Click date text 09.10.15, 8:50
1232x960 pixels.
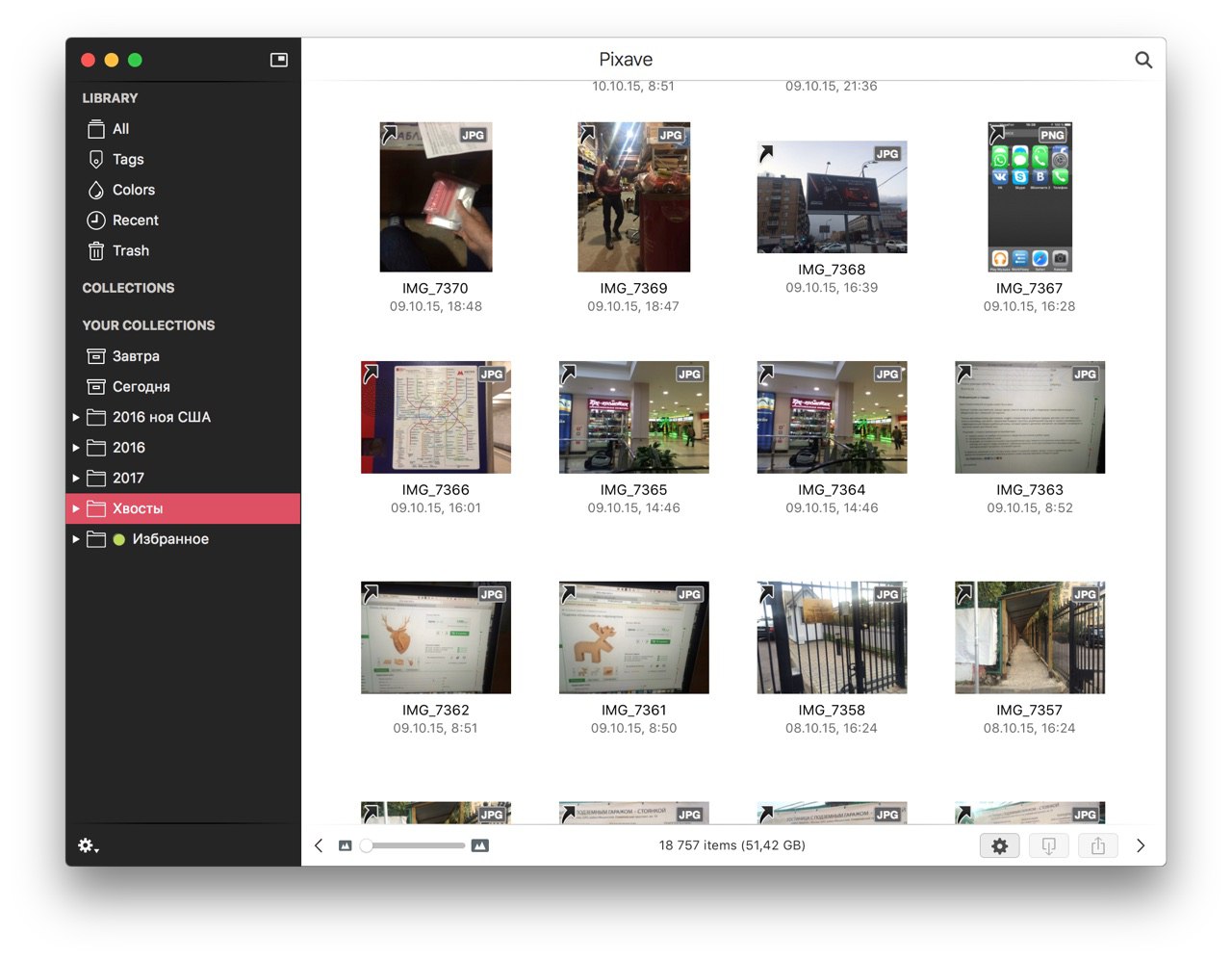click(x=633, y=729)
